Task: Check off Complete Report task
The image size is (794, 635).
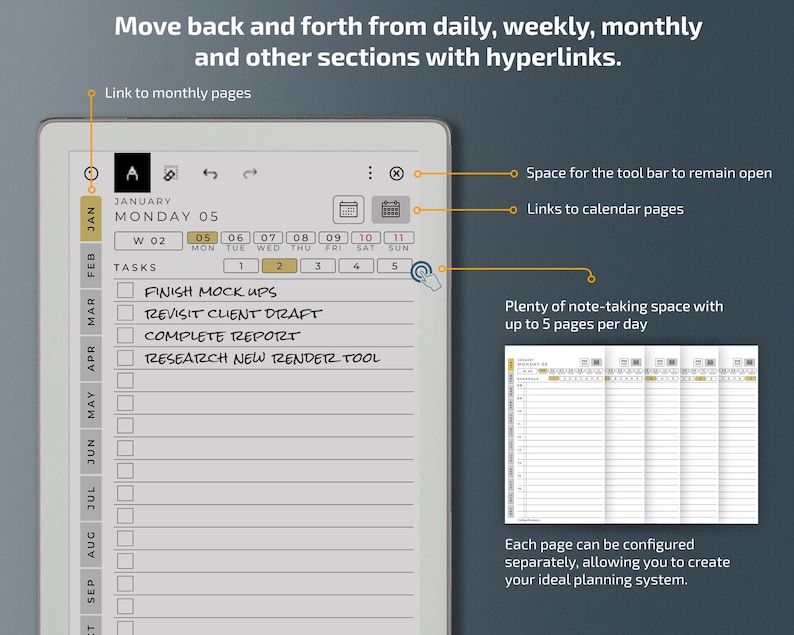Action: click(x=125, y=335)
